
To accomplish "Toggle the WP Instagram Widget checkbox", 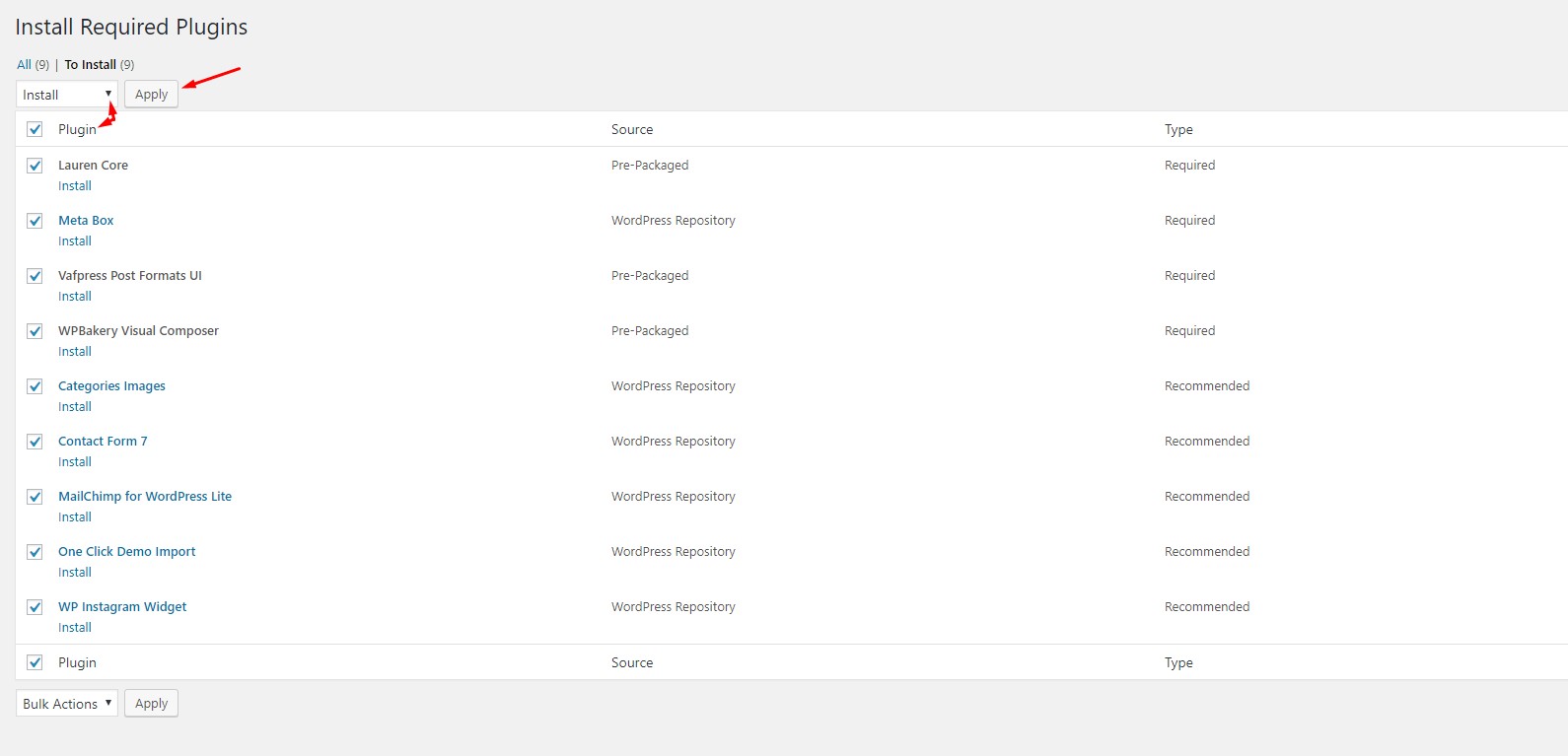I will [35, 607].
